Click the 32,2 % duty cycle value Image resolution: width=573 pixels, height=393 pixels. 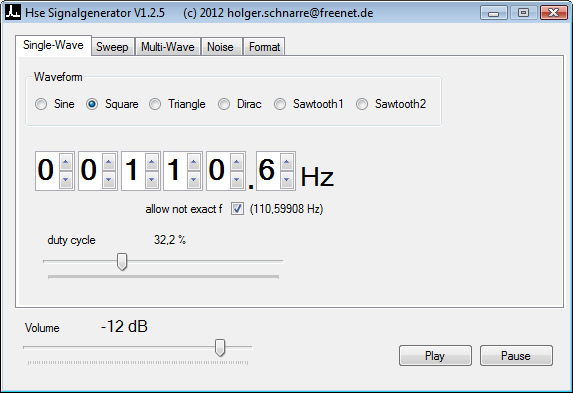[x=170, y=240]
